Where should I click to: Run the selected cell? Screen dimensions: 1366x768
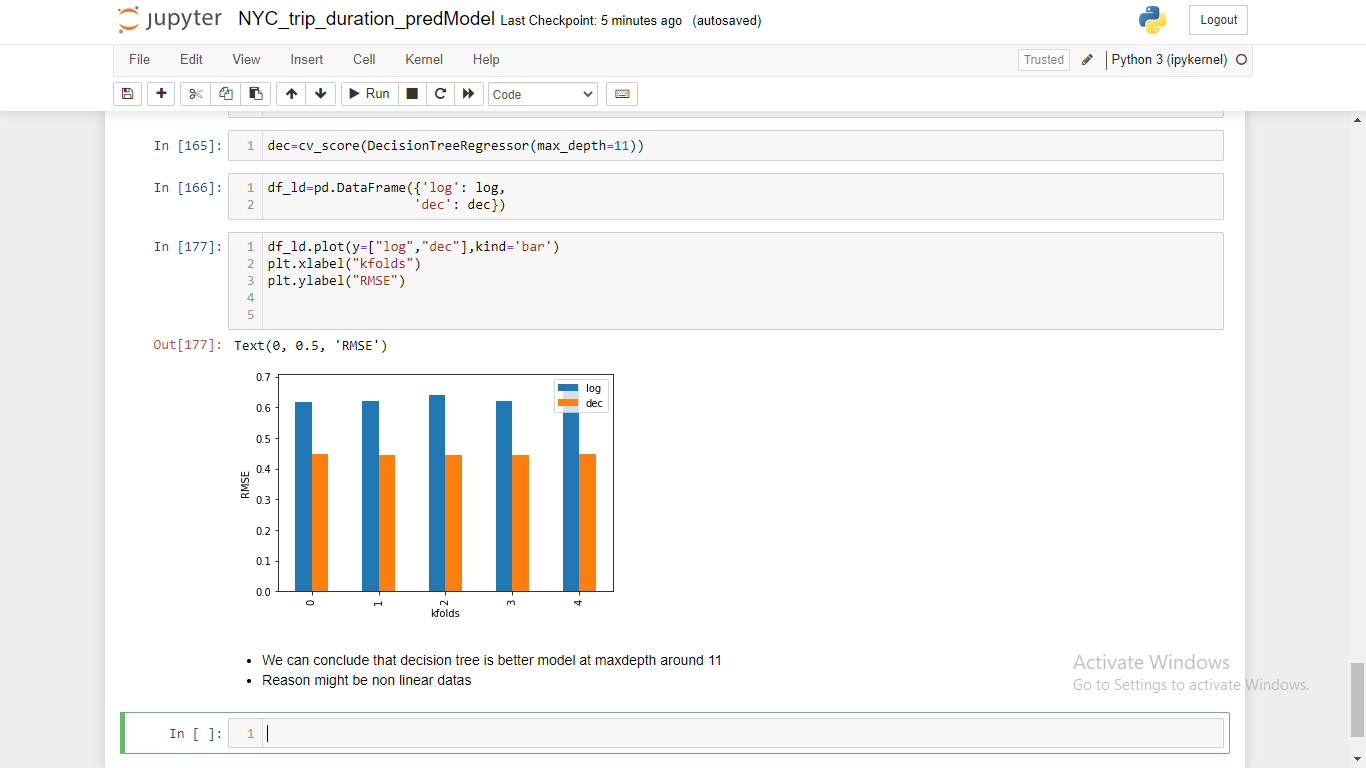(368, 93)
